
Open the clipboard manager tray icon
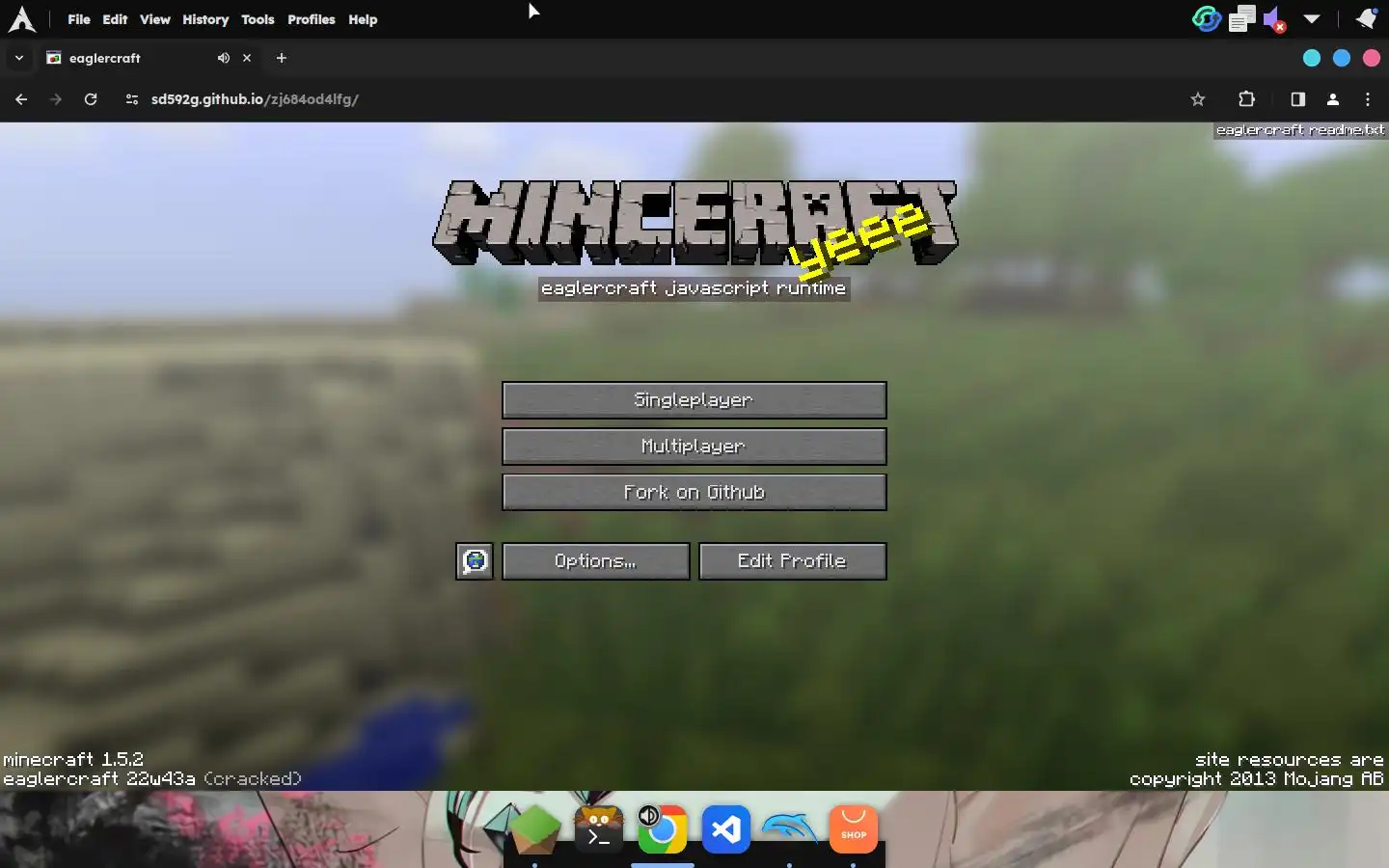[1242, 19]
